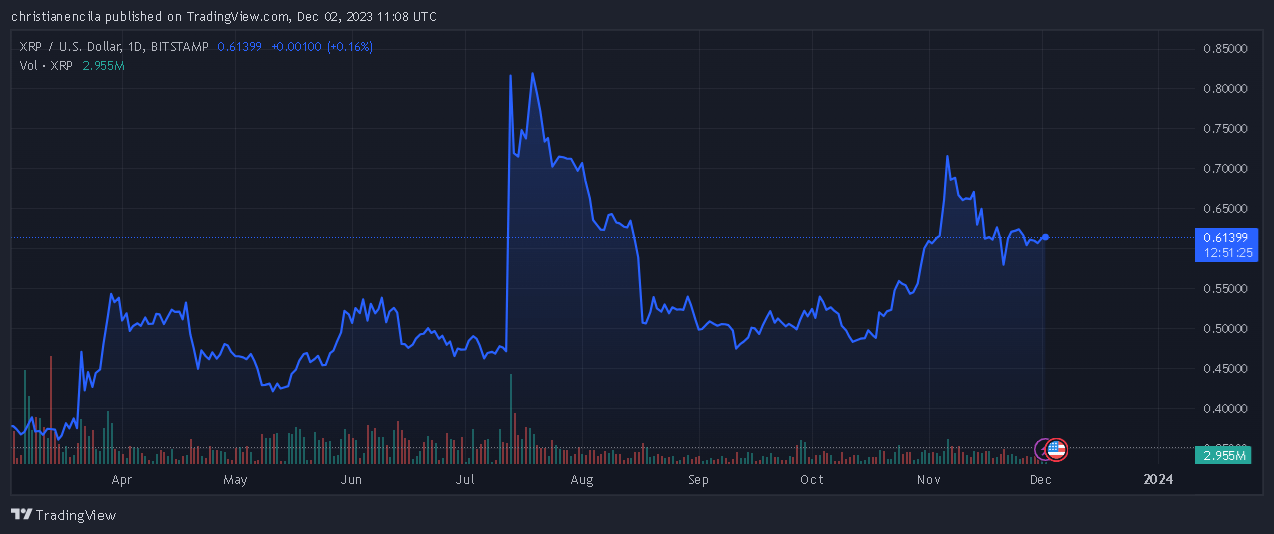Click the Jun label on time axis
This screenshot has height=534, width=1274.
click(351, 480)
